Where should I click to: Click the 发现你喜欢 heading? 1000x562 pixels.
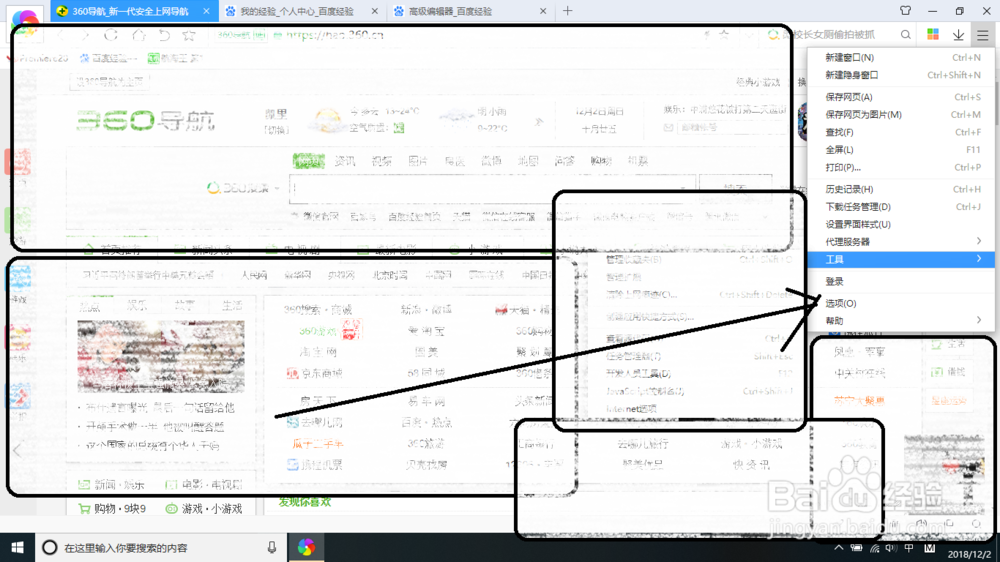pos(305,502)
